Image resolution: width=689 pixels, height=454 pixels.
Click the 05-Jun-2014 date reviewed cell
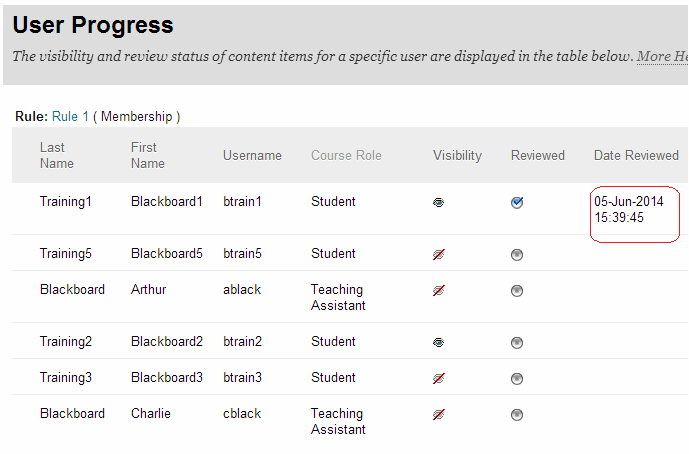[629, 210]
